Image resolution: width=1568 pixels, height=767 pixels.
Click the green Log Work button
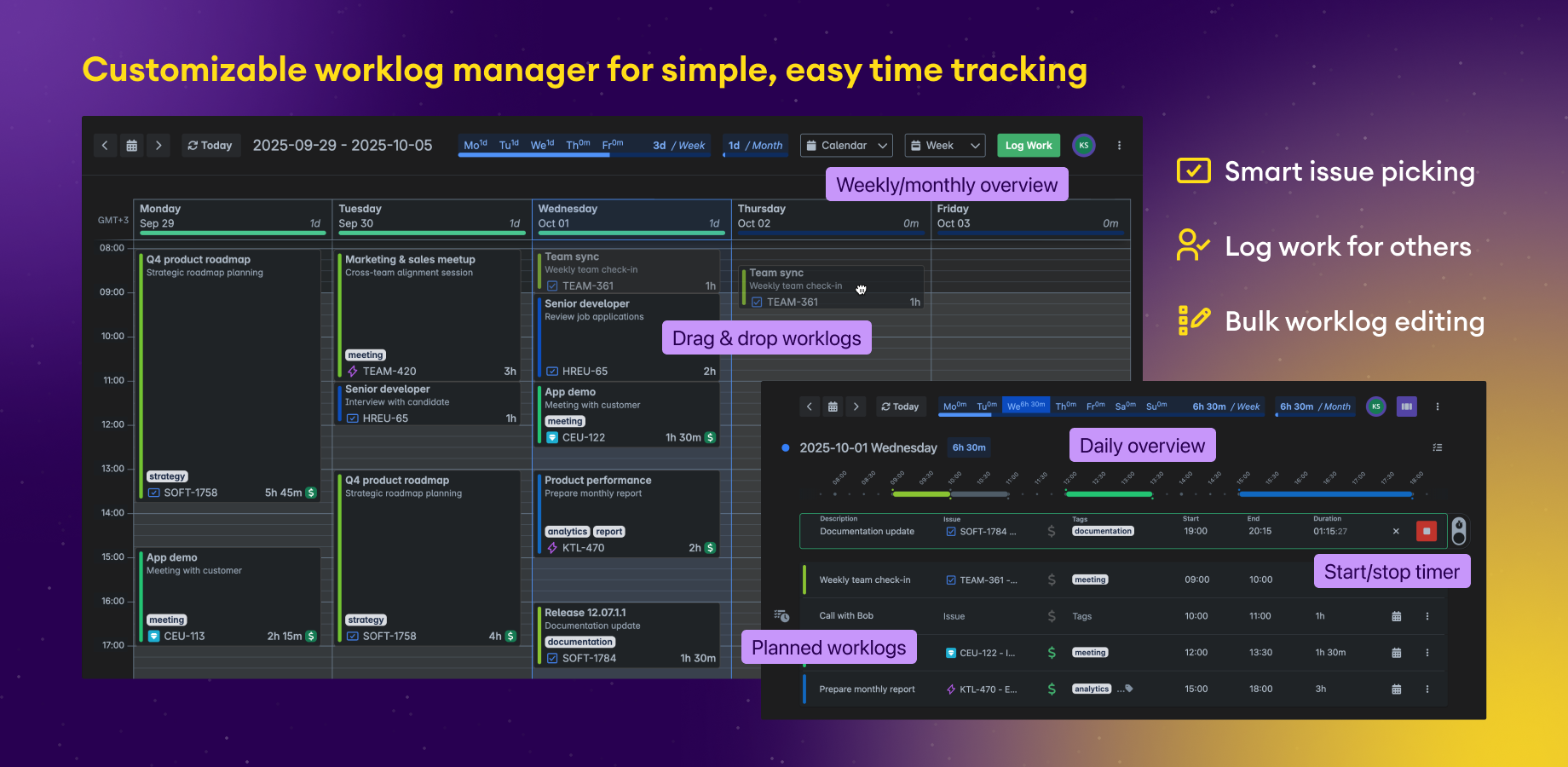(1029, 146)
